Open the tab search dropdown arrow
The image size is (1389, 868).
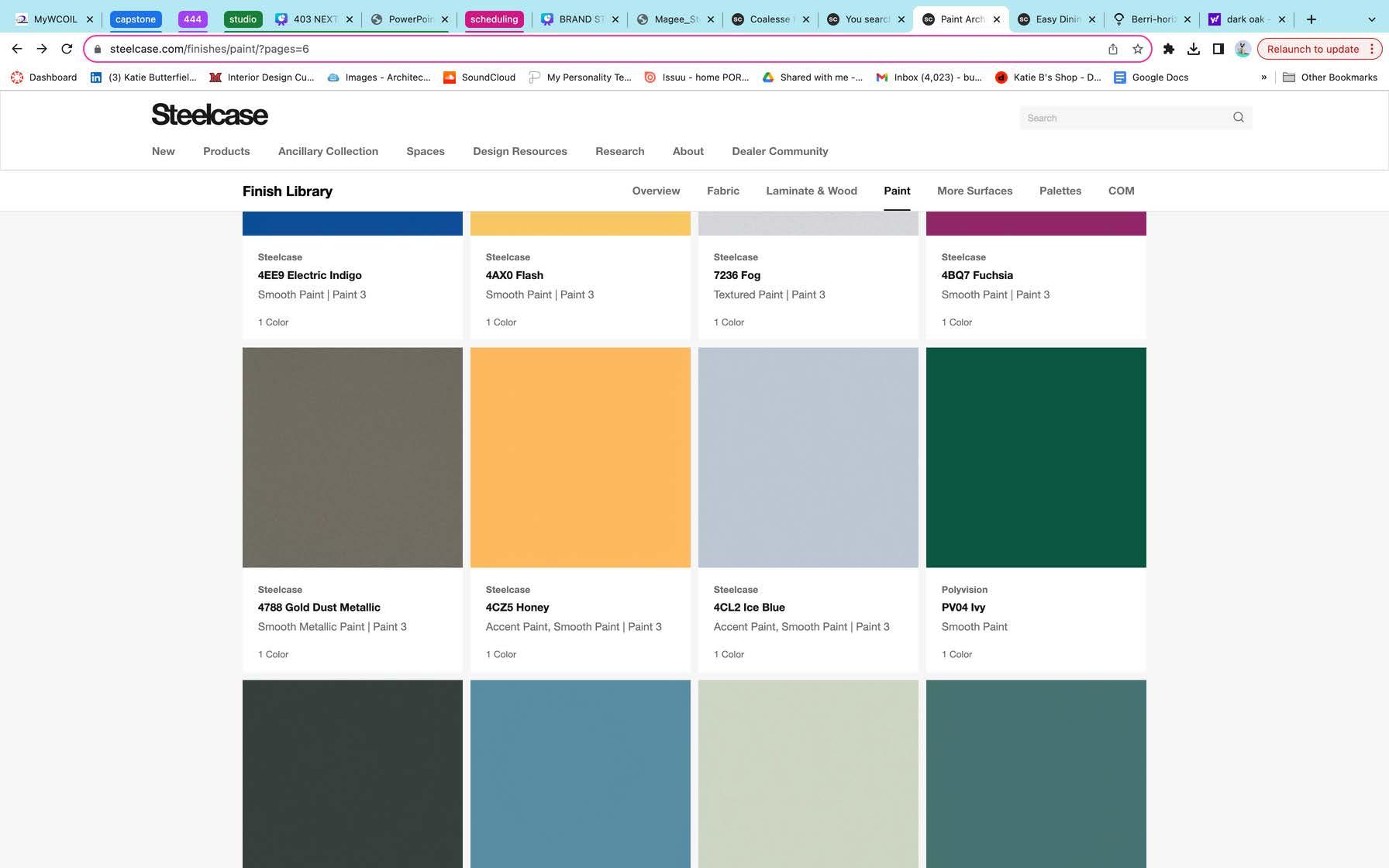coord(1371,19)
